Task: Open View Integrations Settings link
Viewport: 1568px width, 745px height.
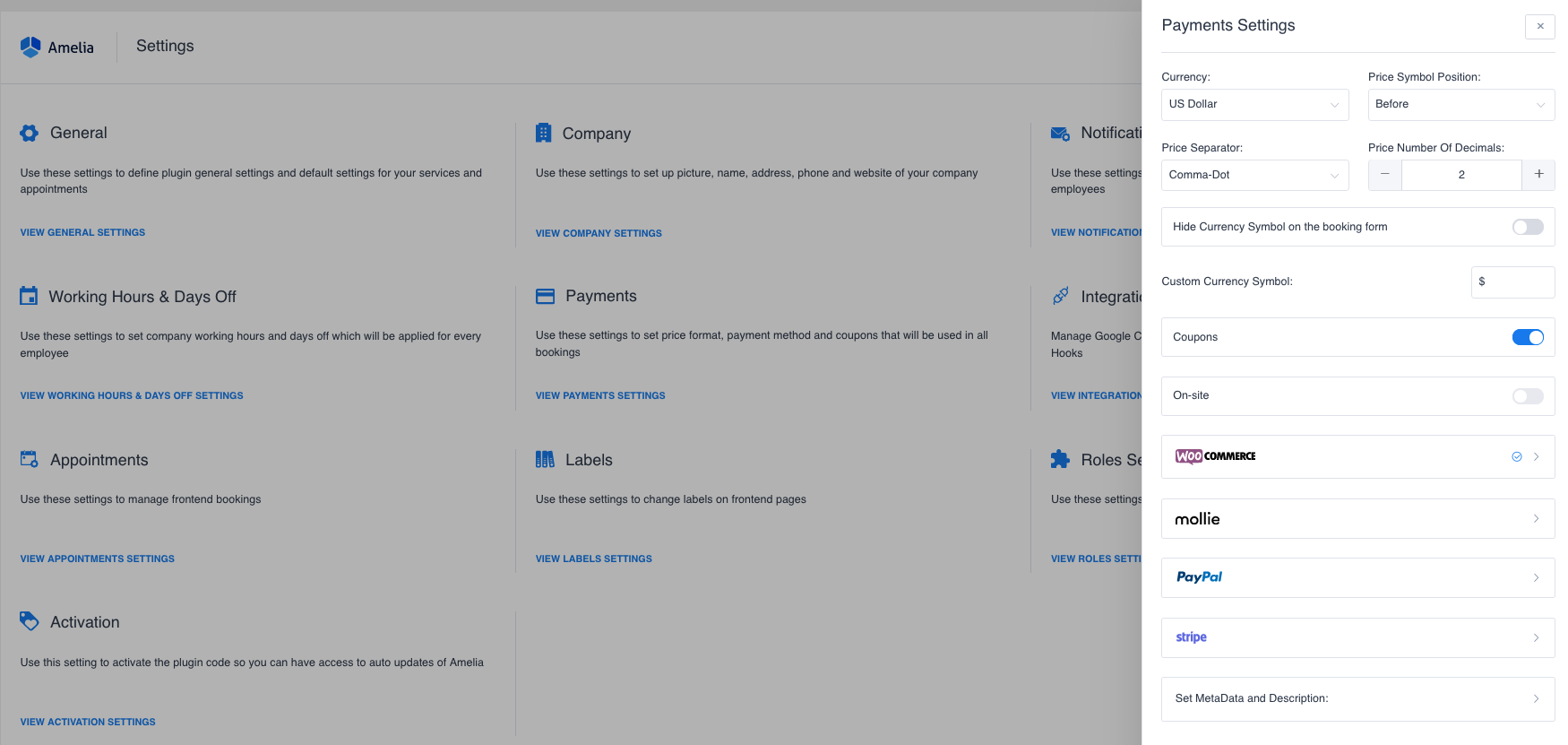Action: [x=1096, y=395]
